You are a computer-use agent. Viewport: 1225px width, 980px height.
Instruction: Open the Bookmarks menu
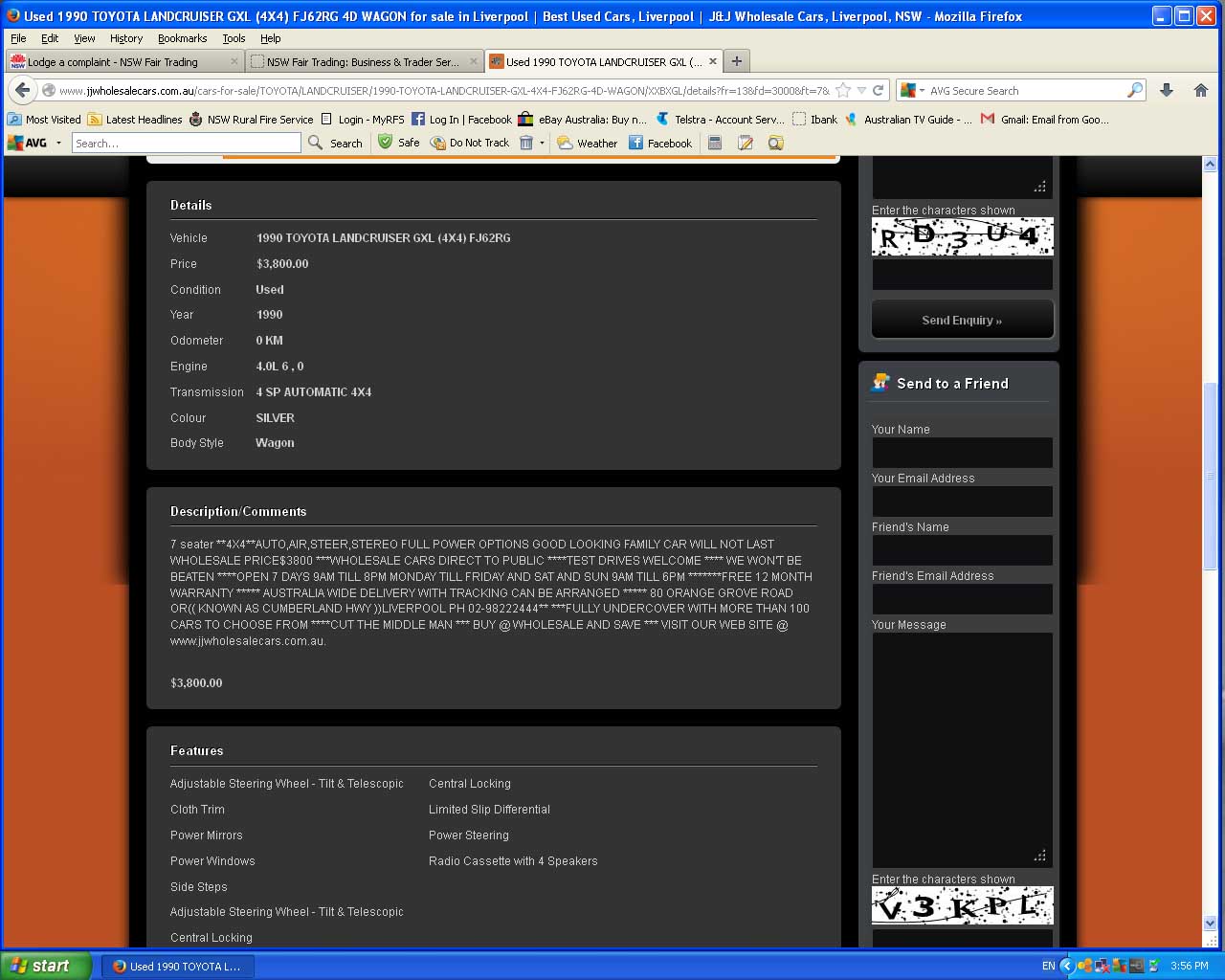pyautogui.click(x=182, y=38)
